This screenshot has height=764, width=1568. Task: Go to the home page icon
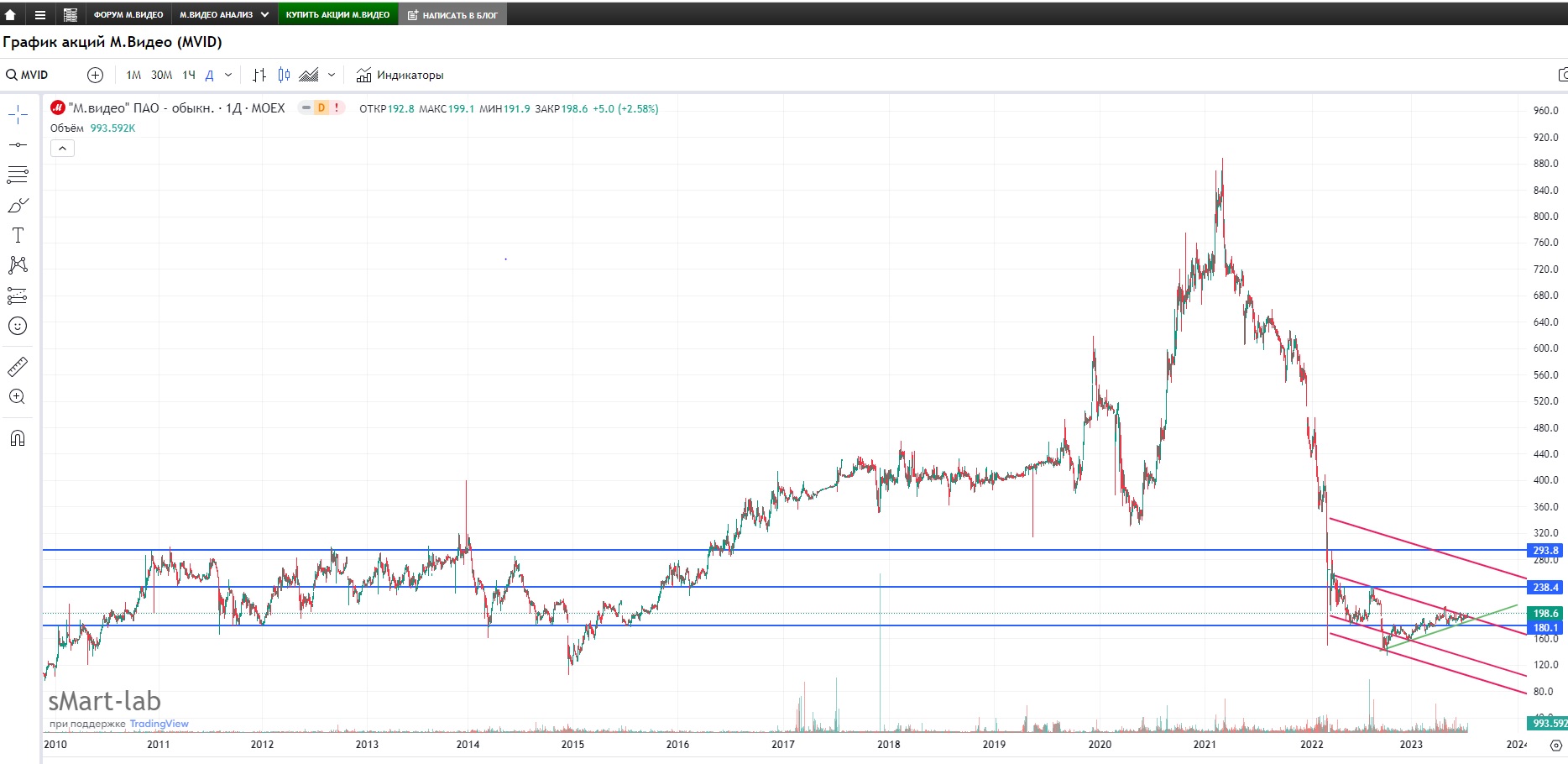(x=11, y=14)
